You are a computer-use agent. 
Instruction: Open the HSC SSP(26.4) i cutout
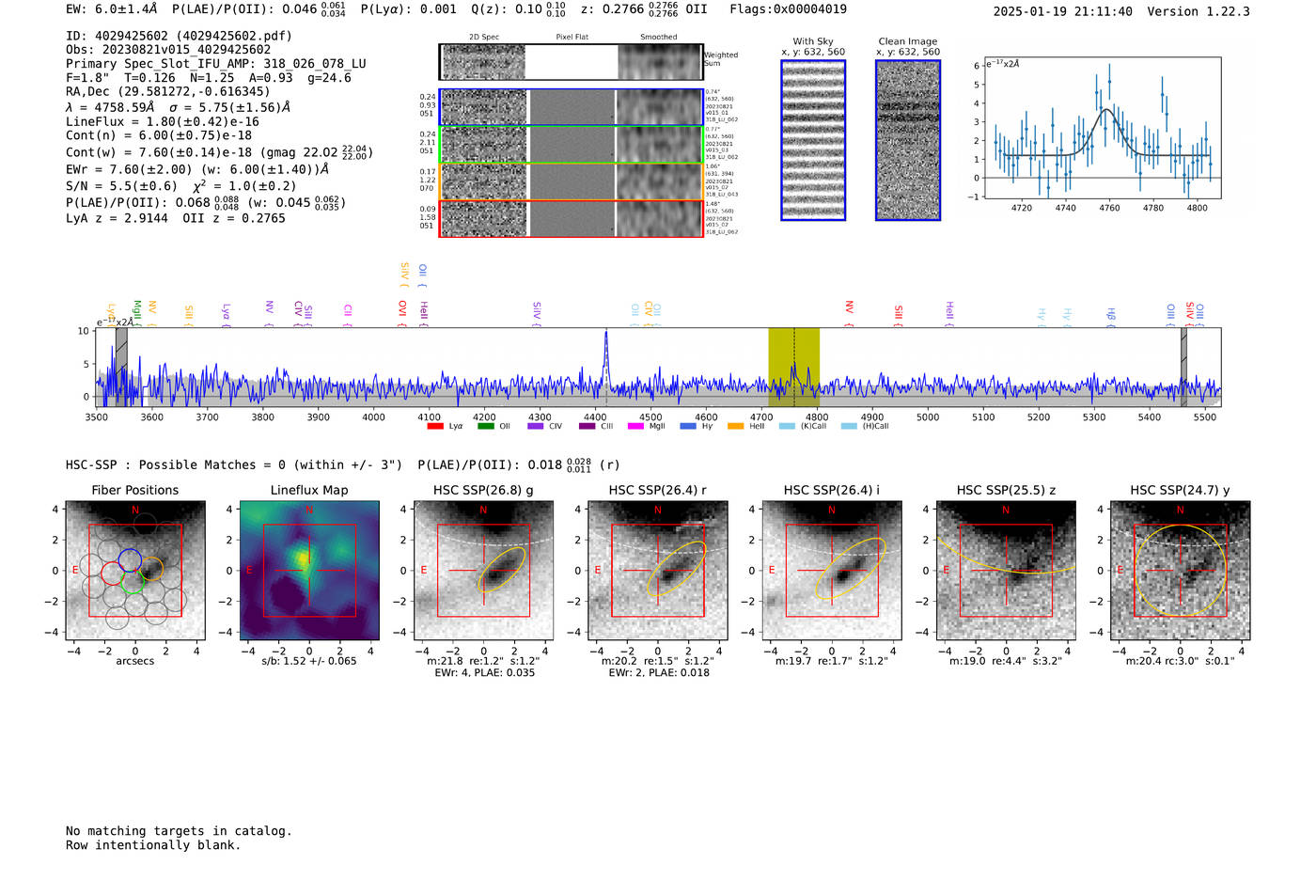tap(832, 571)
